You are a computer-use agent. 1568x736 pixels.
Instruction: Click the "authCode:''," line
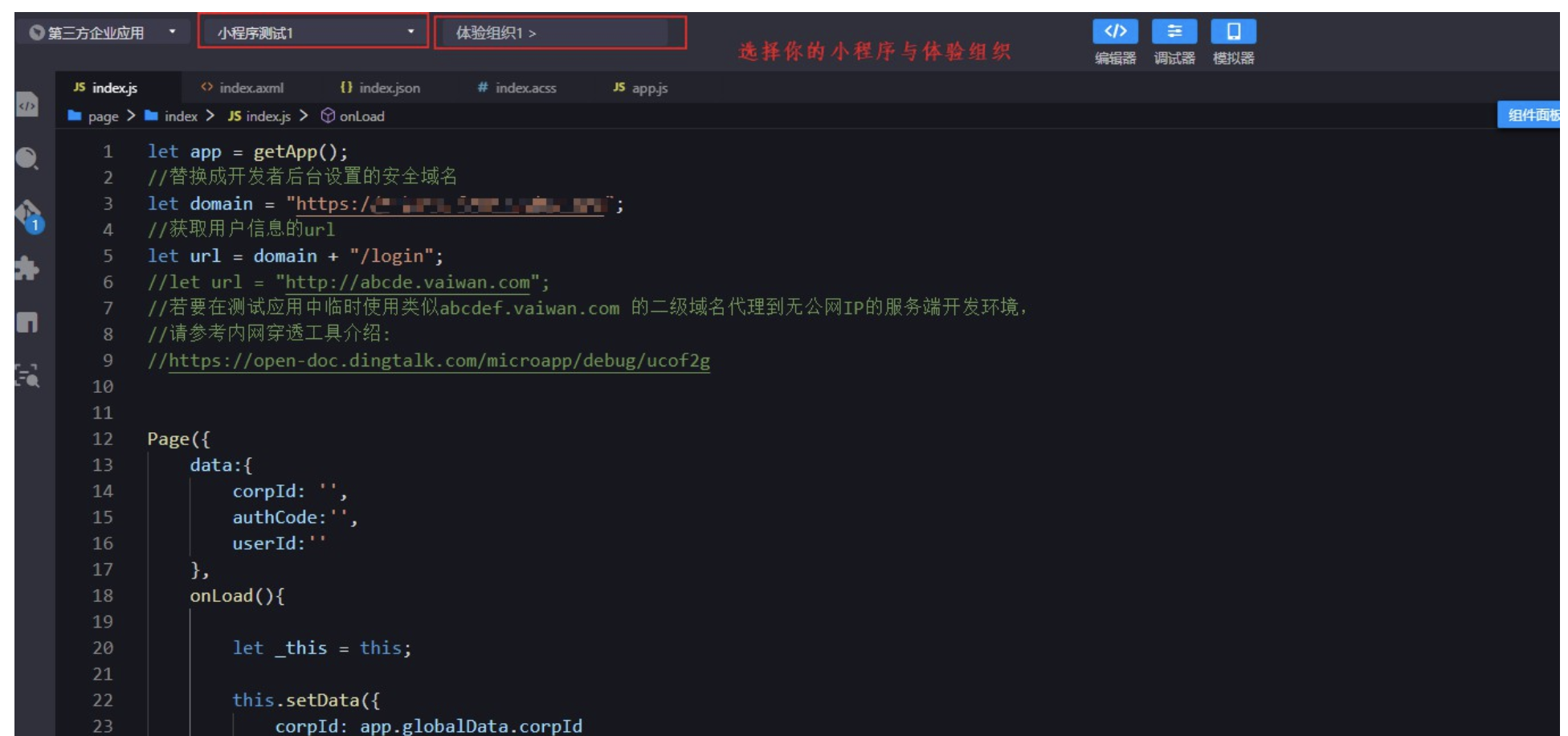tap(295, 517)
